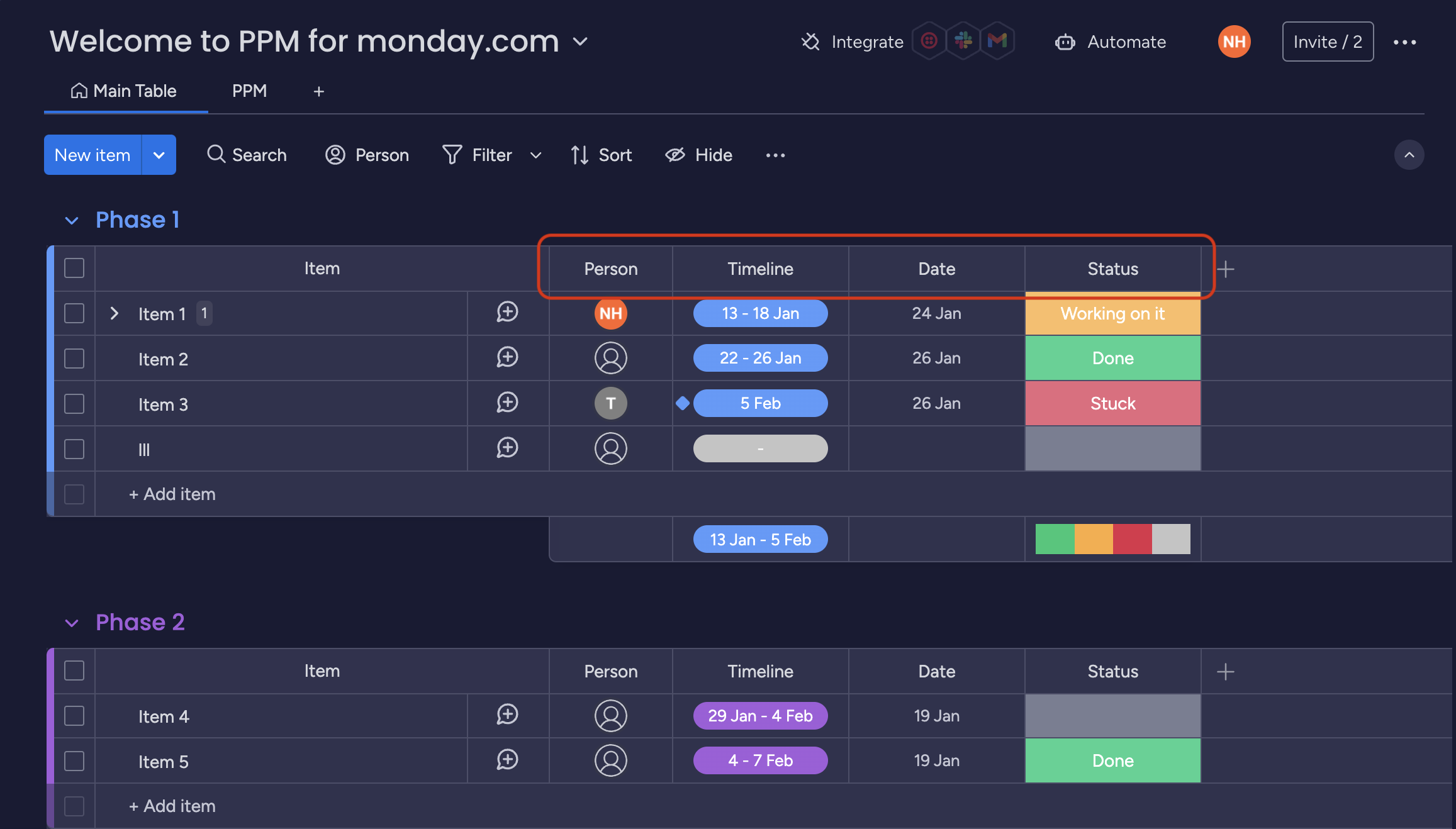Viewport: 1456px width, 829px height.
Task: Open New item dropdown arrow
Action: click(x=159, y=155)
